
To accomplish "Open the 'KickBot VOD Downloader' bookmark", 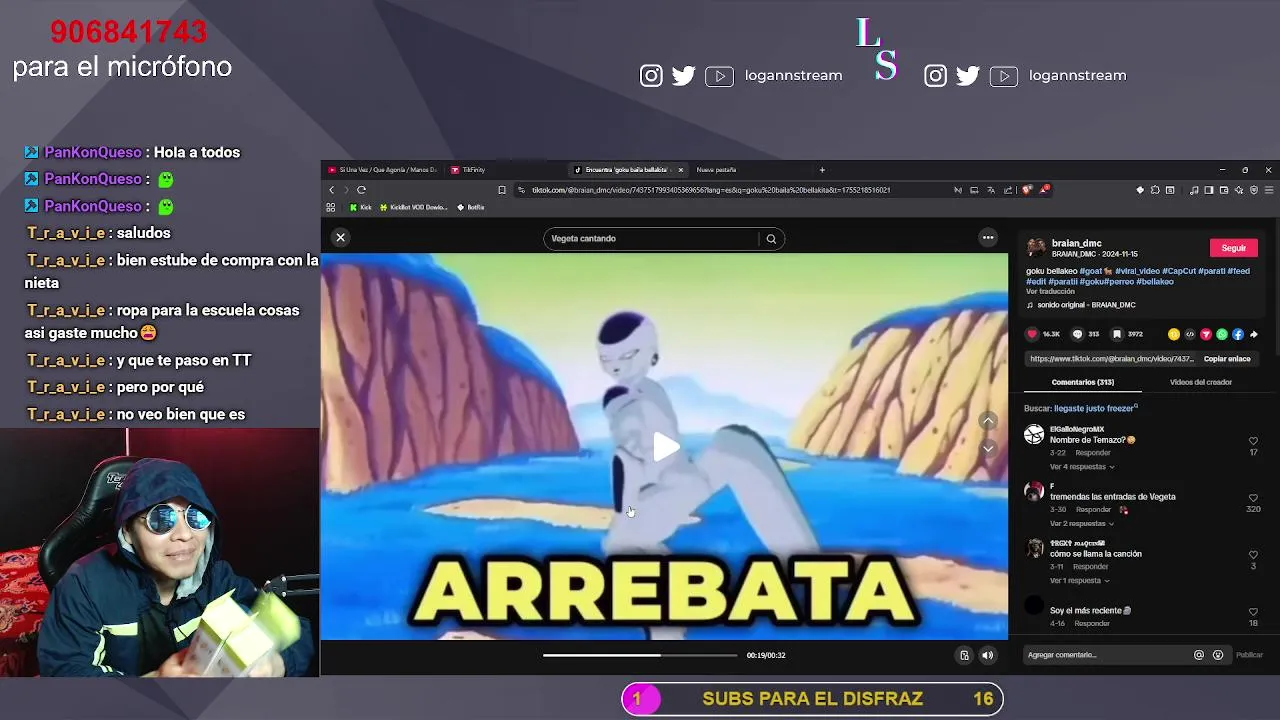I will [x=413, y=208].
